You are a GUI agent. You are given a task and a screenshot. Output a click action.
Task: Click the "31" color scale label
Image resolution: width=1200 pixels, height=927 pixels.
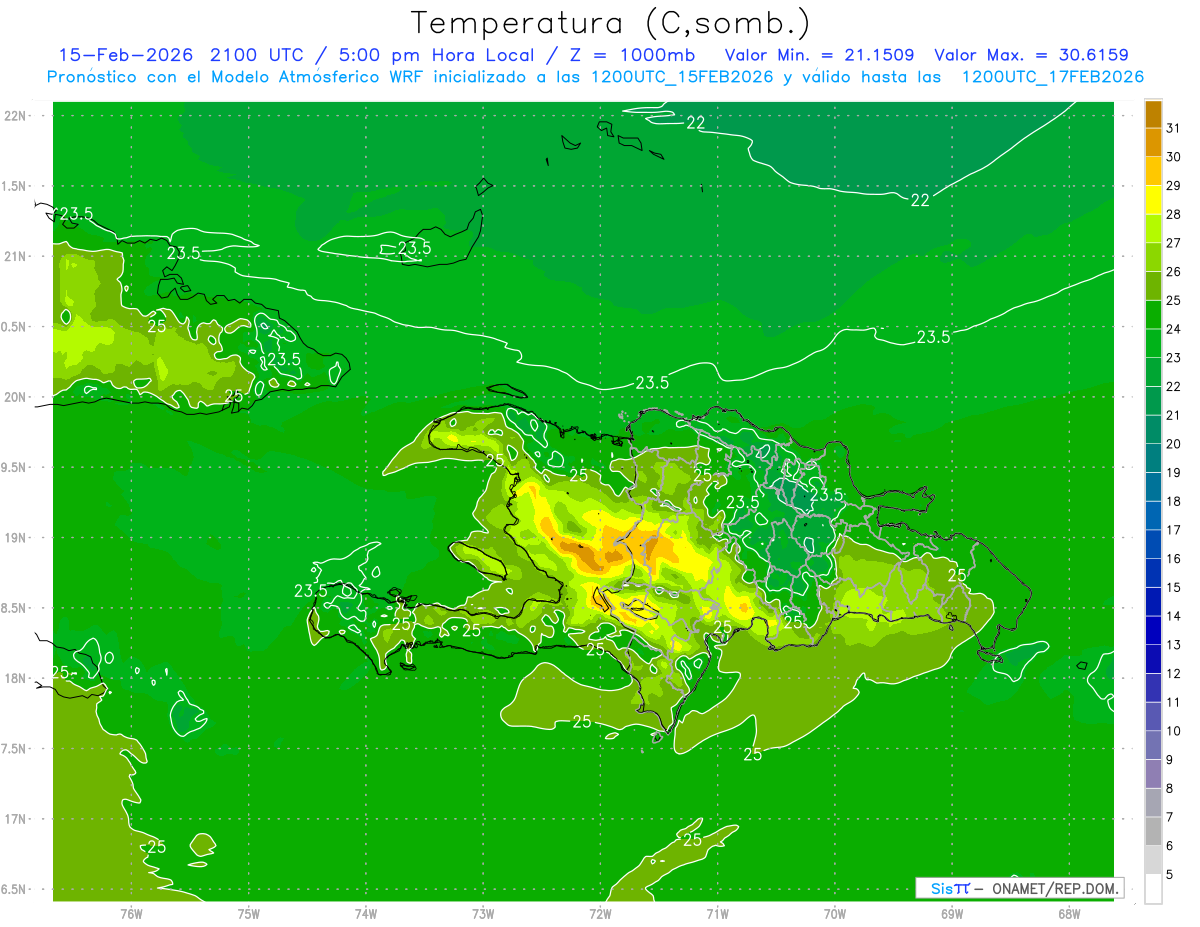click(x=1174, y=127)
